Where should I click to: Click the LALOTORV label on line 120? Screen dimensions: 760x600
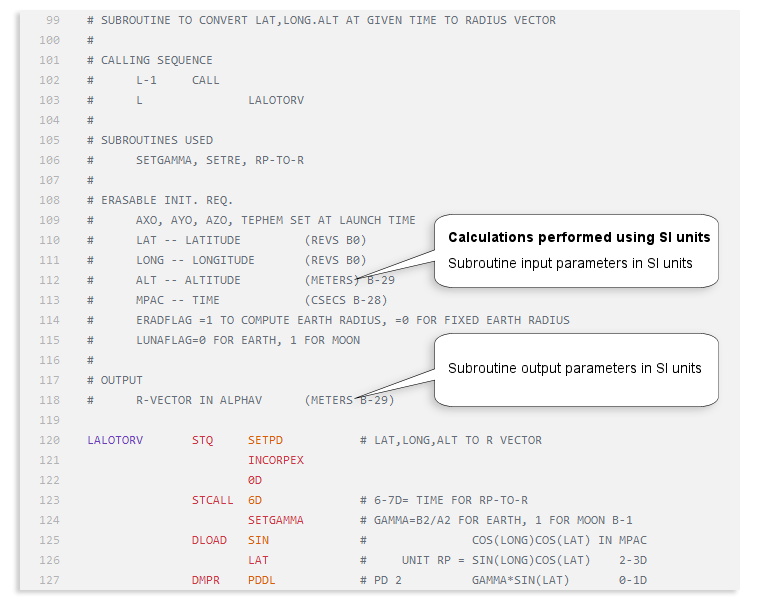[x=115, y=440]
